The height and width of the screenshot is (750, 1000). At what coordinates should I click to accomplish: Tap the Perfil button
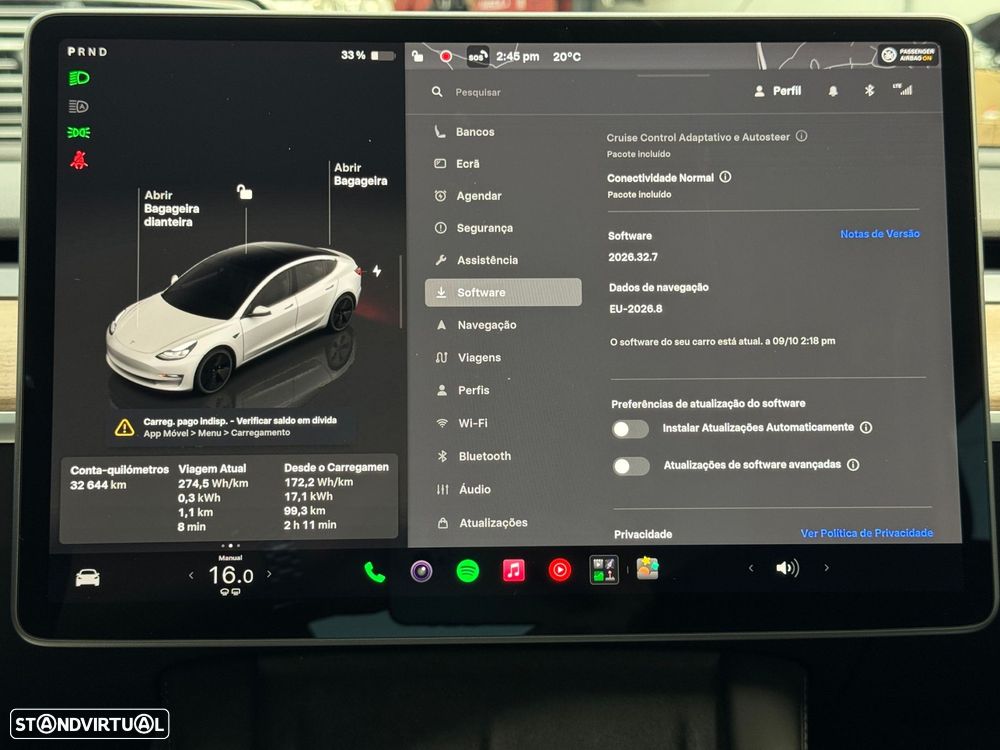click(x=778, y=91)
